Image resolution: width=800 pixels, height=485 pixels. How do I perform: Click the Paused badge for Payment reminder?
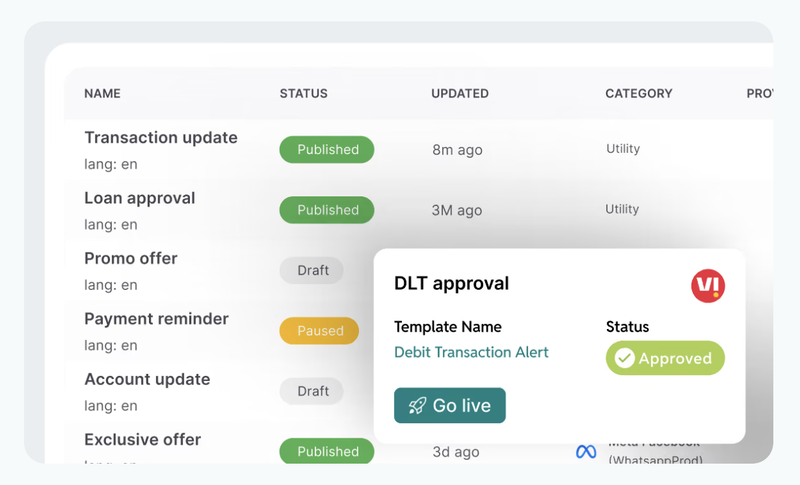point(319,330)
